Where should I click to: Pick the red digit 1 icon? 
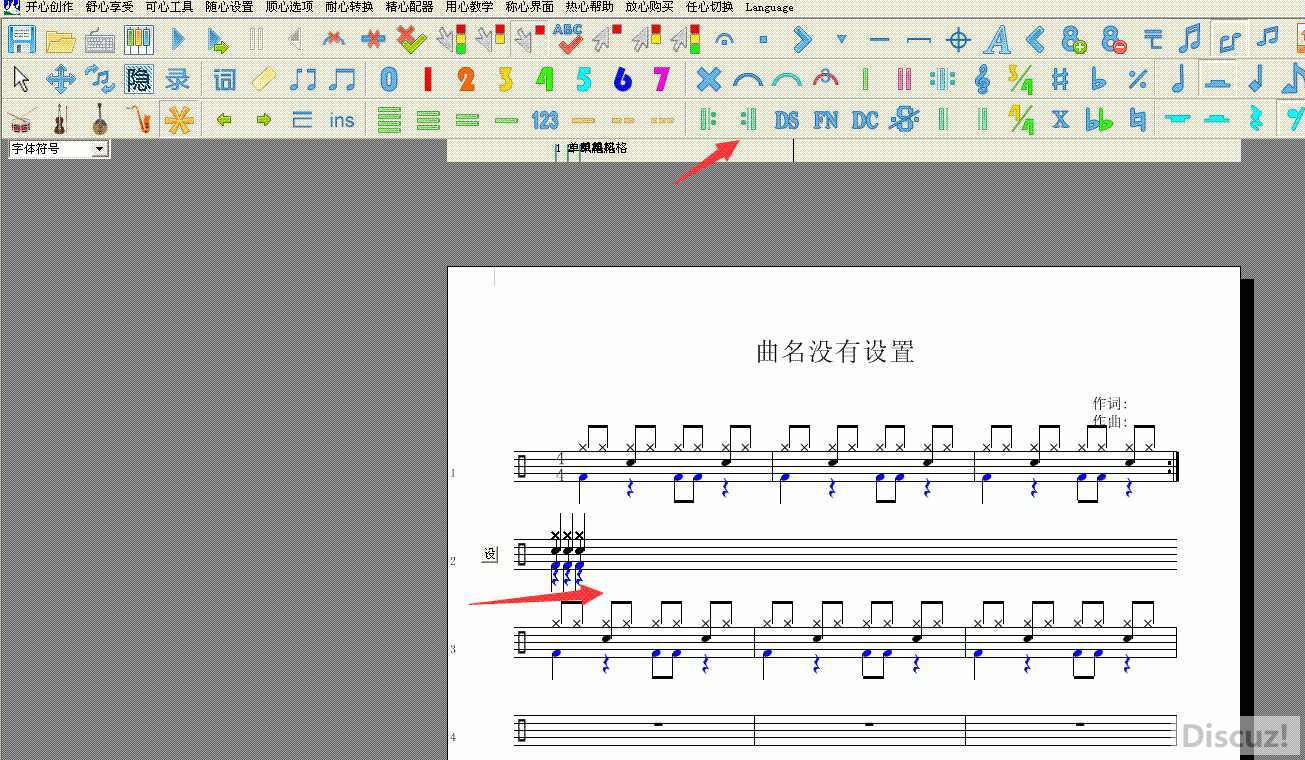pos(428,79)
